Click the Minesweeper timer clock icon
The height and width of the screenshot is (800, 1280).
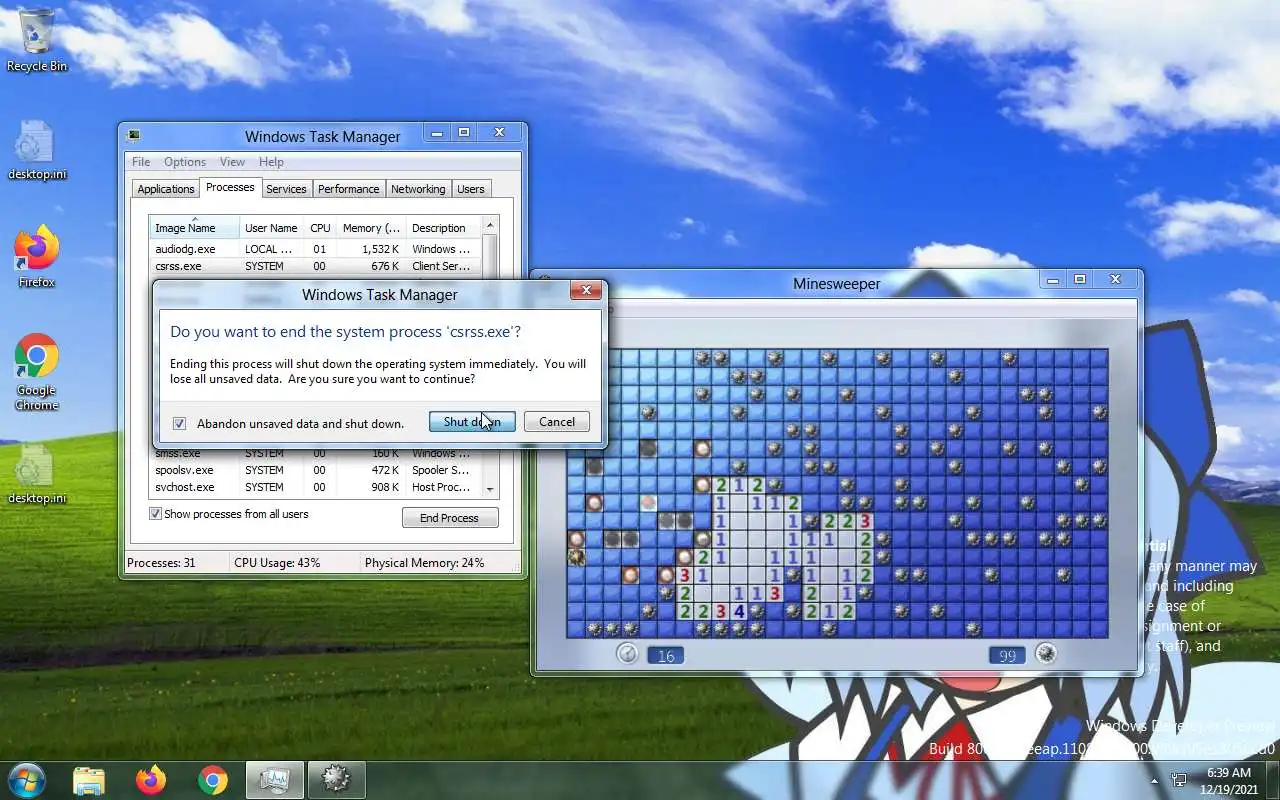tap(627, 653)
